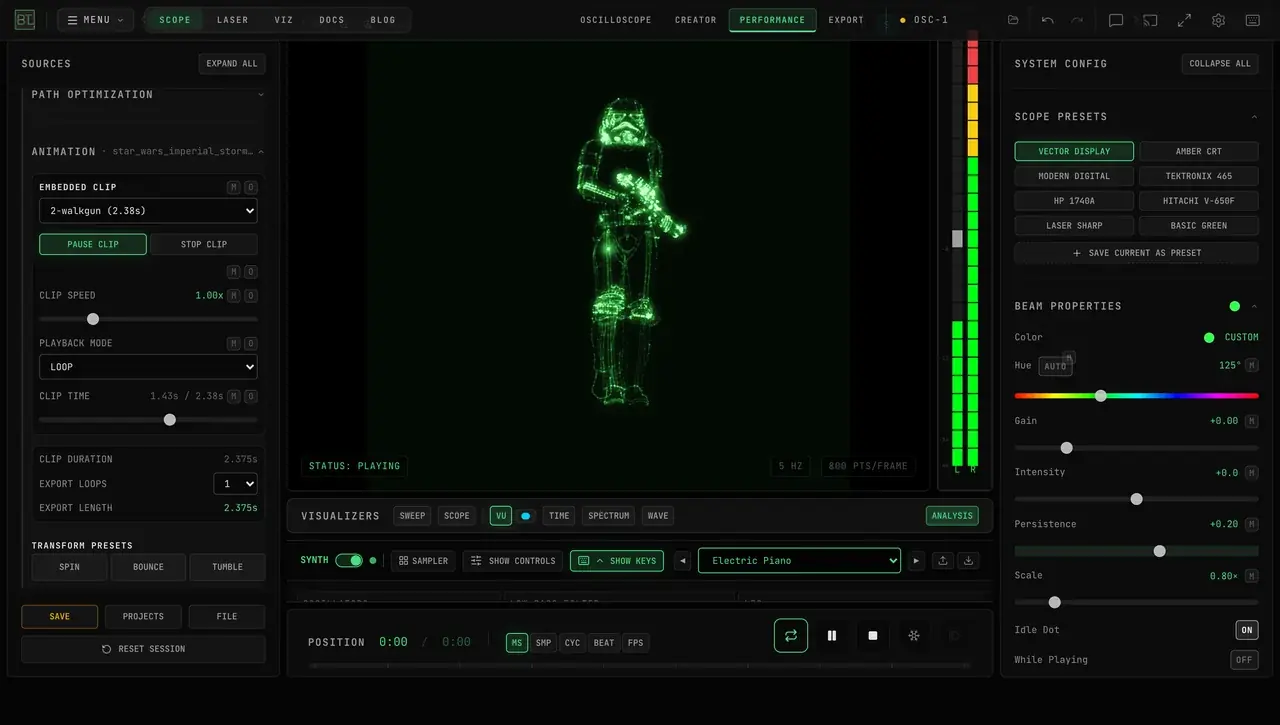Click the upload preset icon beside Electric Piano
This screenshot has height=725, width=1280.
[x=942, y=561]
